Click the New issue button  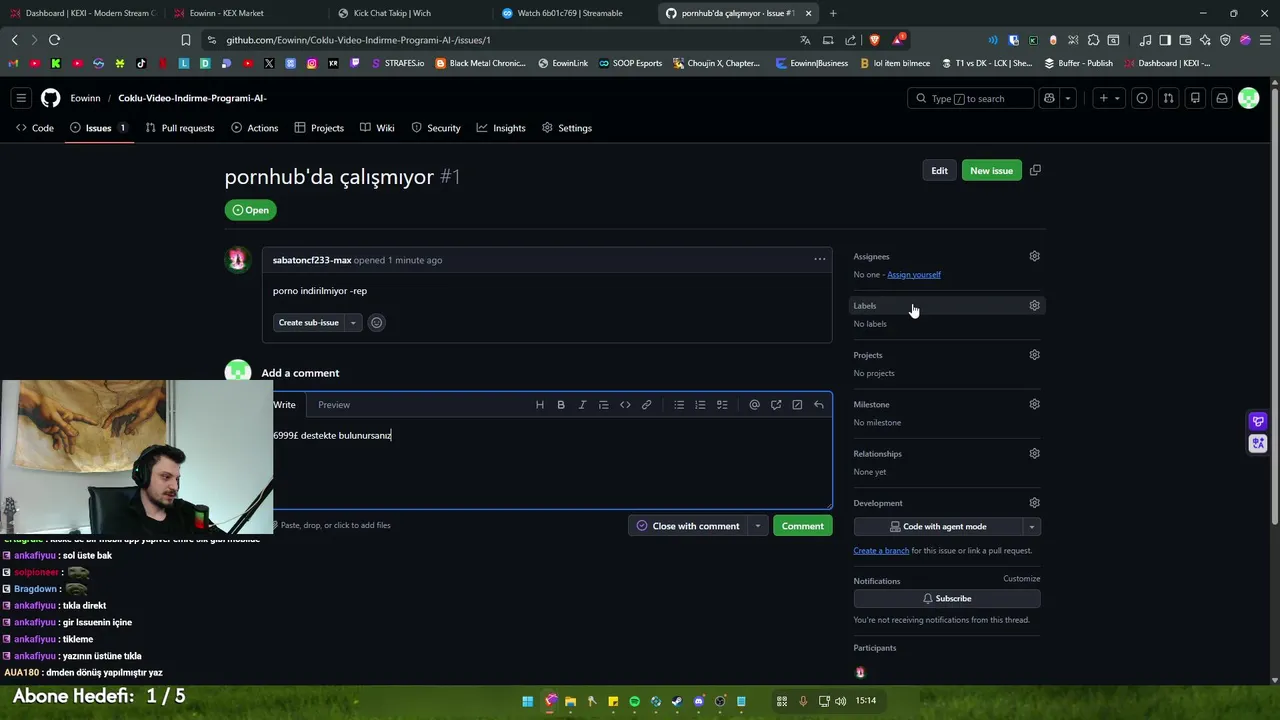tap(991, 170)
